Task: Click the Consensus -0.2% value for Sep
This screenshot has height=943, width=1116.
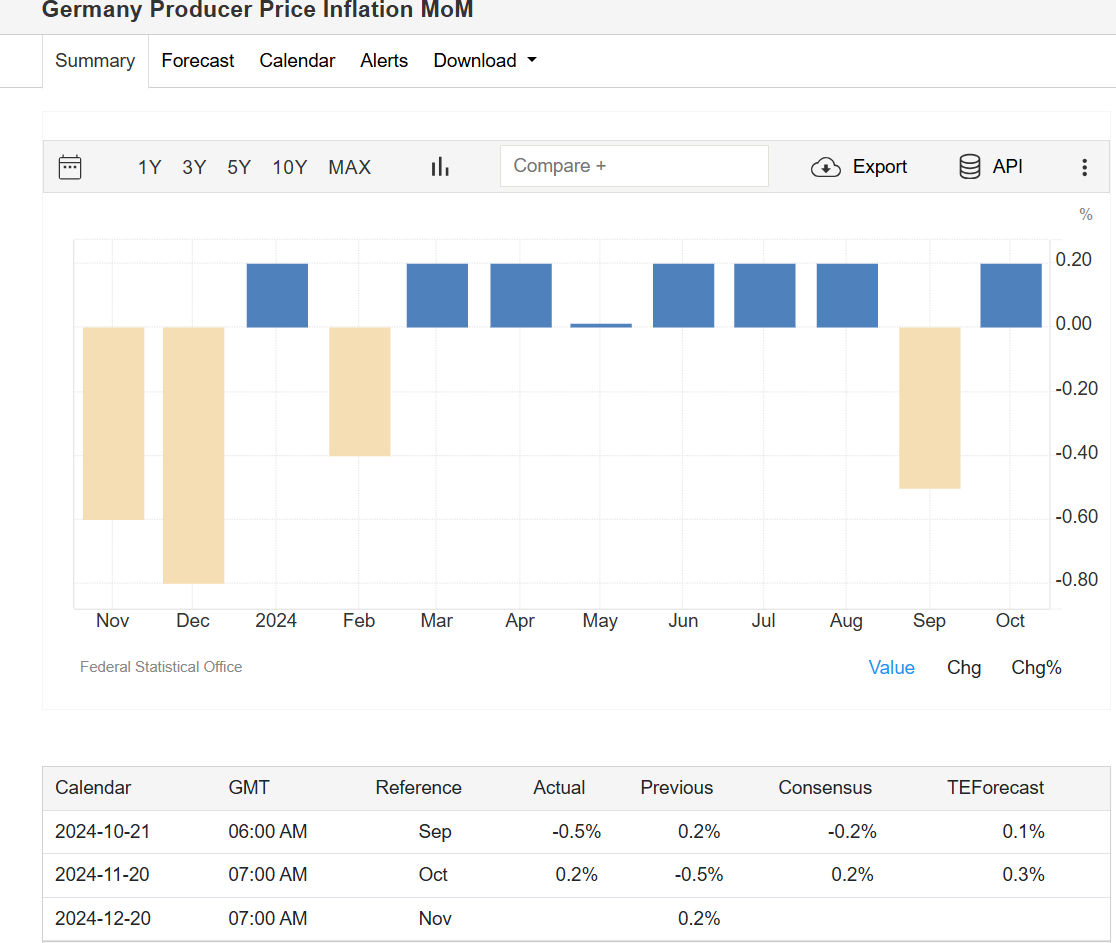Action: pos(852,831)
